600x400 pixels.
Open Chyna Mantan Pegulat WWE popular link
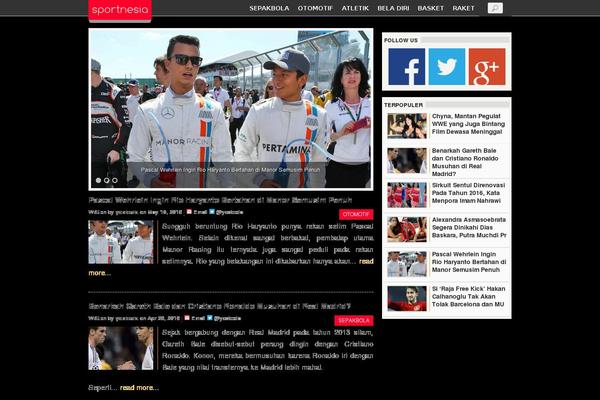point(468,124)
